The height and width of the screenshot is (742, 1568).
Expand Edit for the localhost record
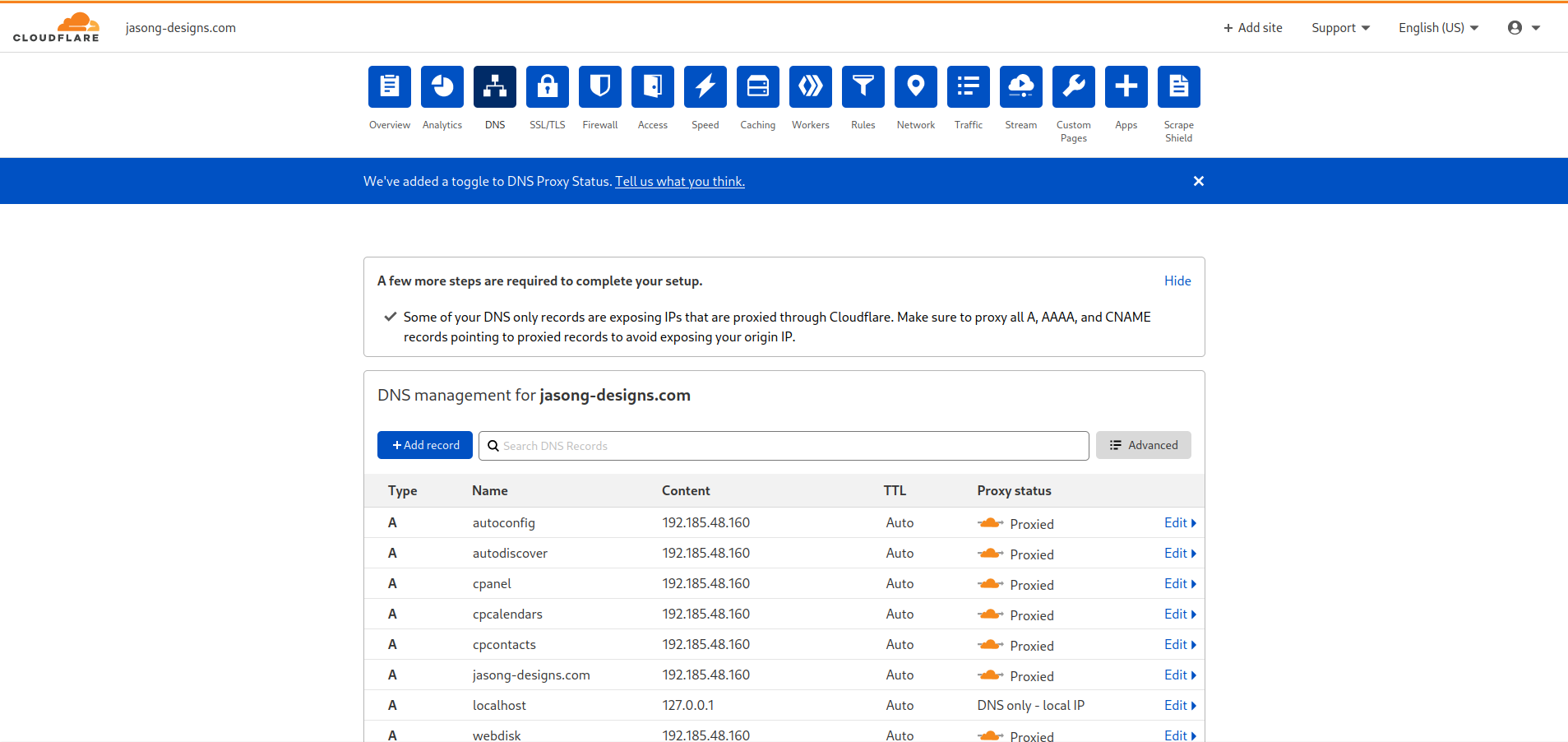pyautogui.click(x=1180, y=706)
